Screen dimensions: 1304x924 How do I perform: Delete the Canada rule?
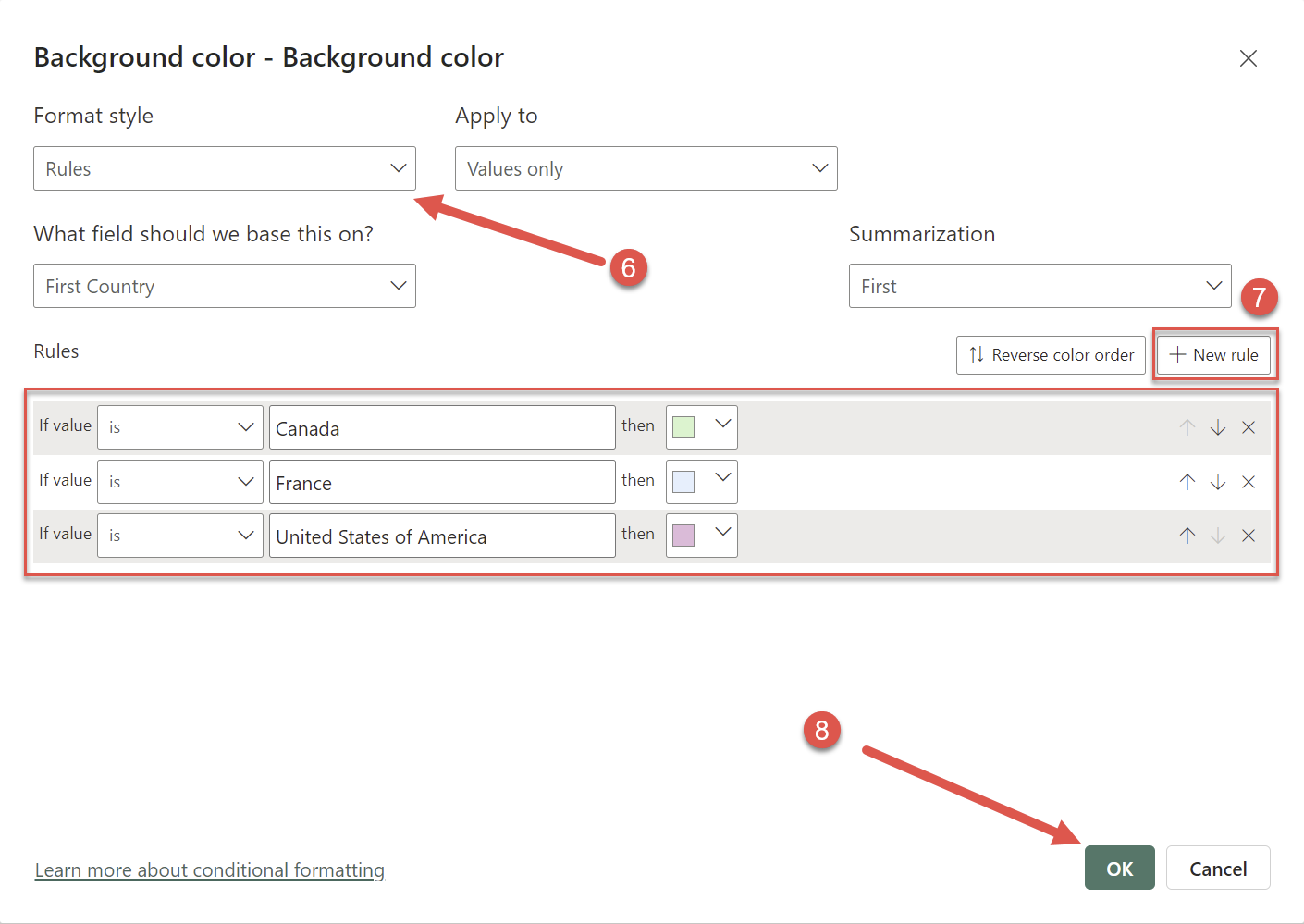coord(1249,427)
